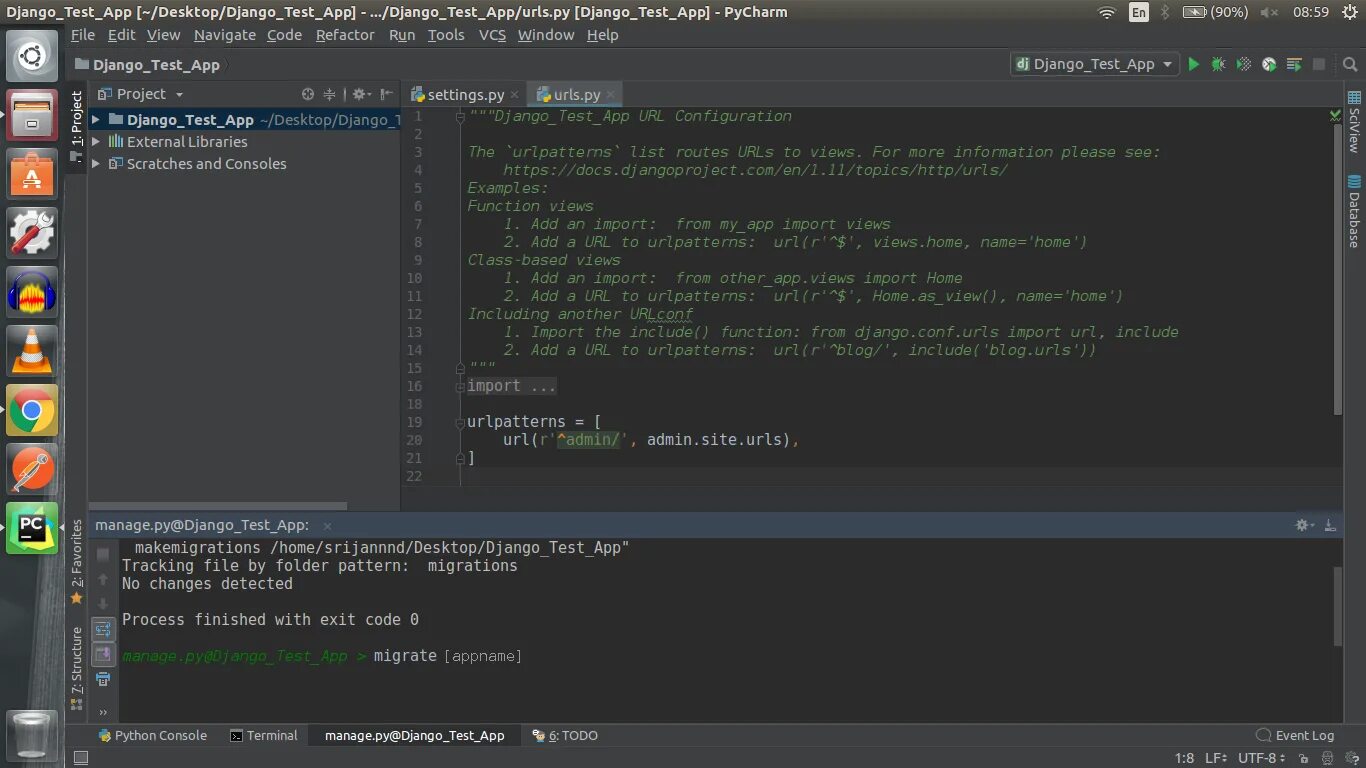Click the profile run icon

(1269, 64)
